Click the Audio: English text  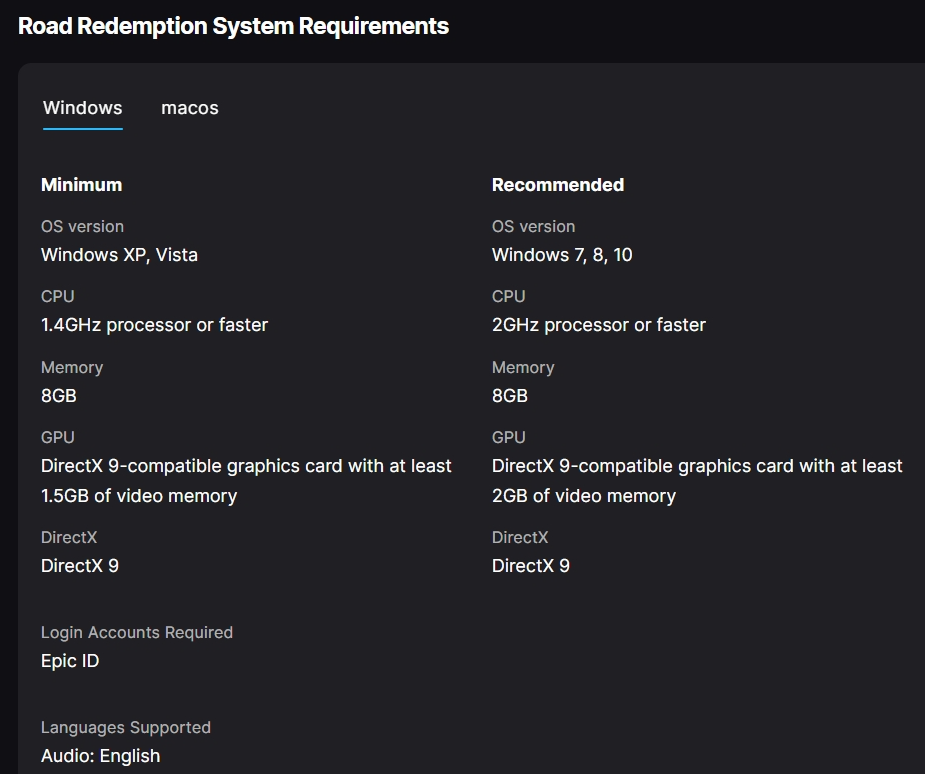pos(100,756)
